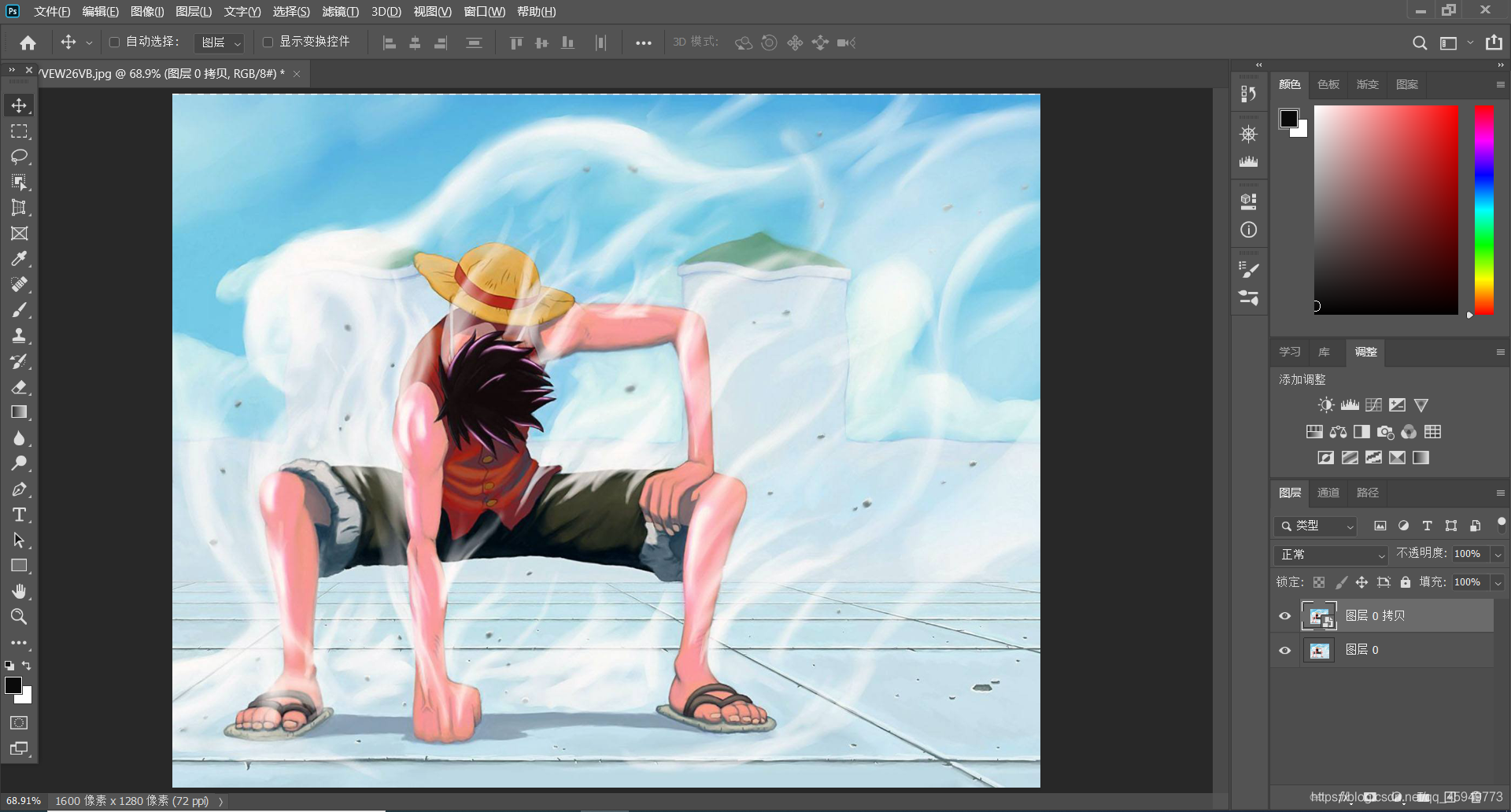The image size is (1511, 812).
Task: Select the Rectangular Marquee tool
Action: (x=19, y=131)
